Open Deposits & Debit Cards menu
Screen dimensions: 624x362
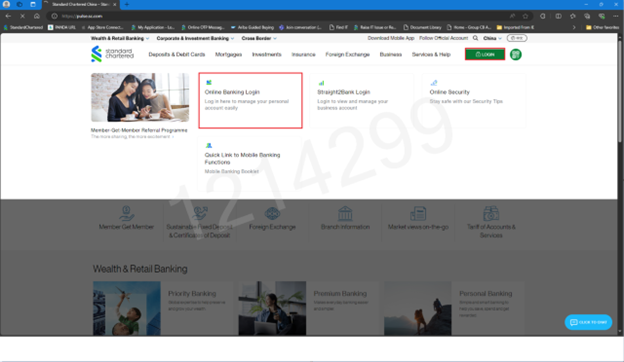pyautogui.click(x=177, y=54)
